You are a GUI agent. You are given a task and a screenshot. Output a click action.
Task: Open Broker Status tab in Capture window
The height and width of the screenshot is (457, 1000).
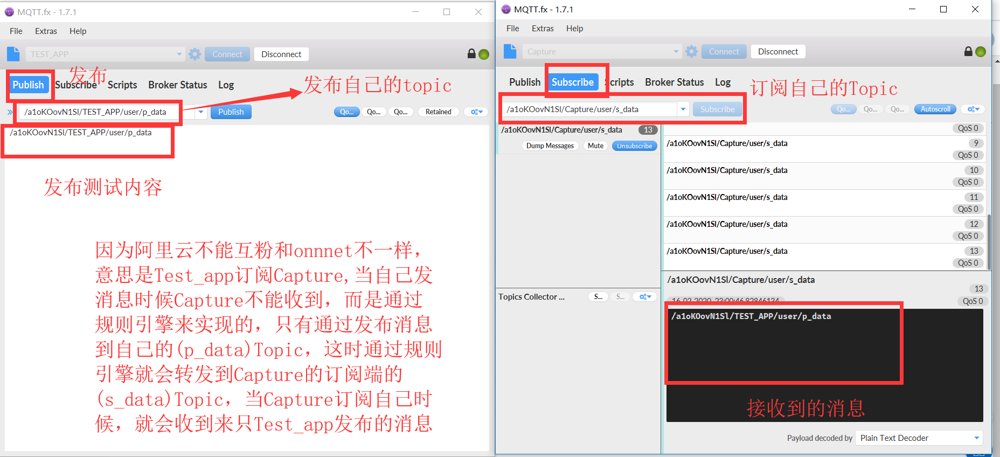click(675, 82)
